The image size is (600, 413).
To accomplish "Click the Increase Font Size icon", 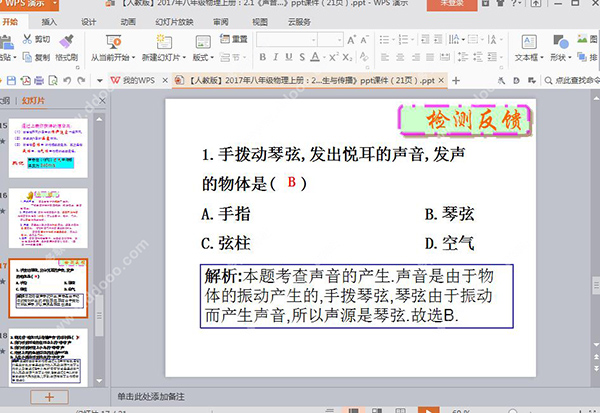I will (351, 40).
